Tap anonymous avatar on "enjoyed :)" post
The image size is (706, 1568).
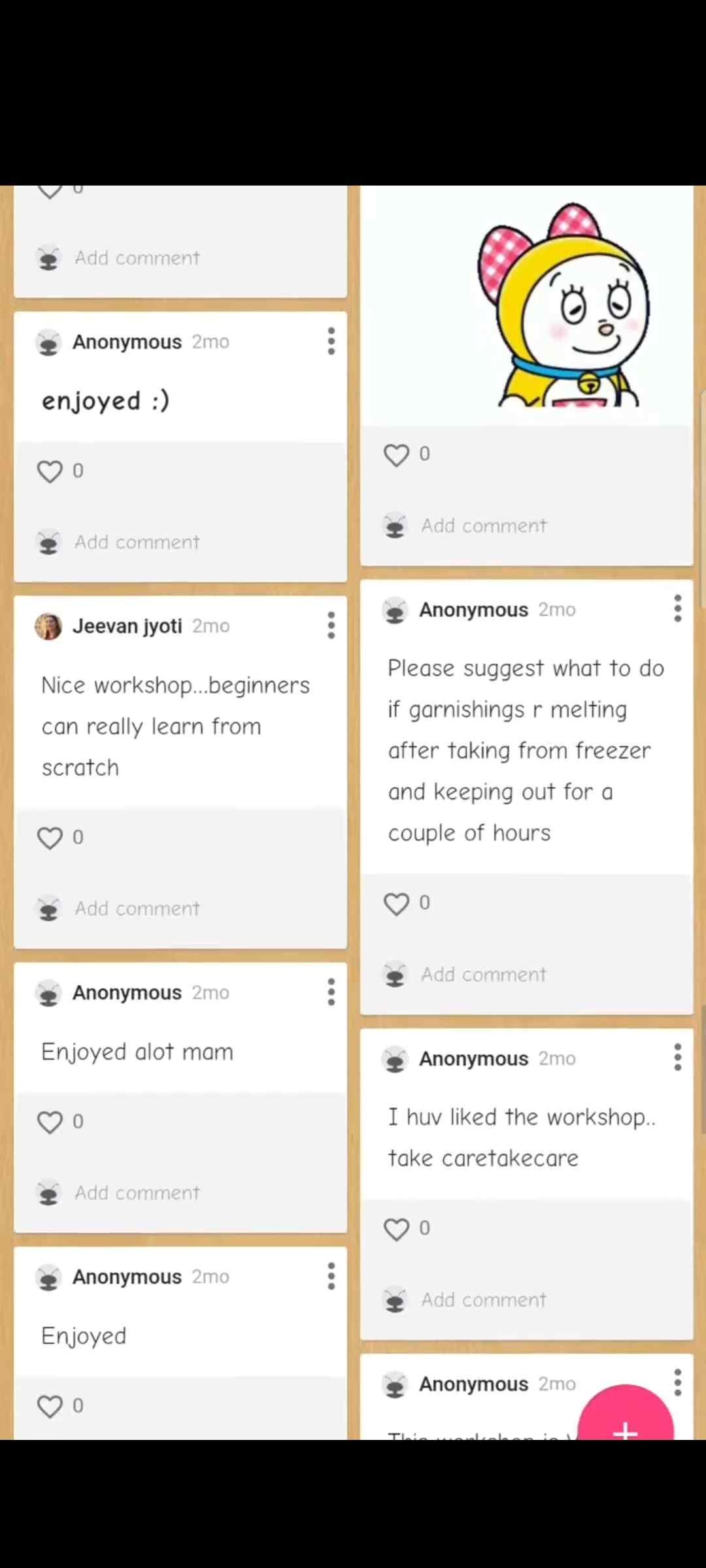coord(48,342)
